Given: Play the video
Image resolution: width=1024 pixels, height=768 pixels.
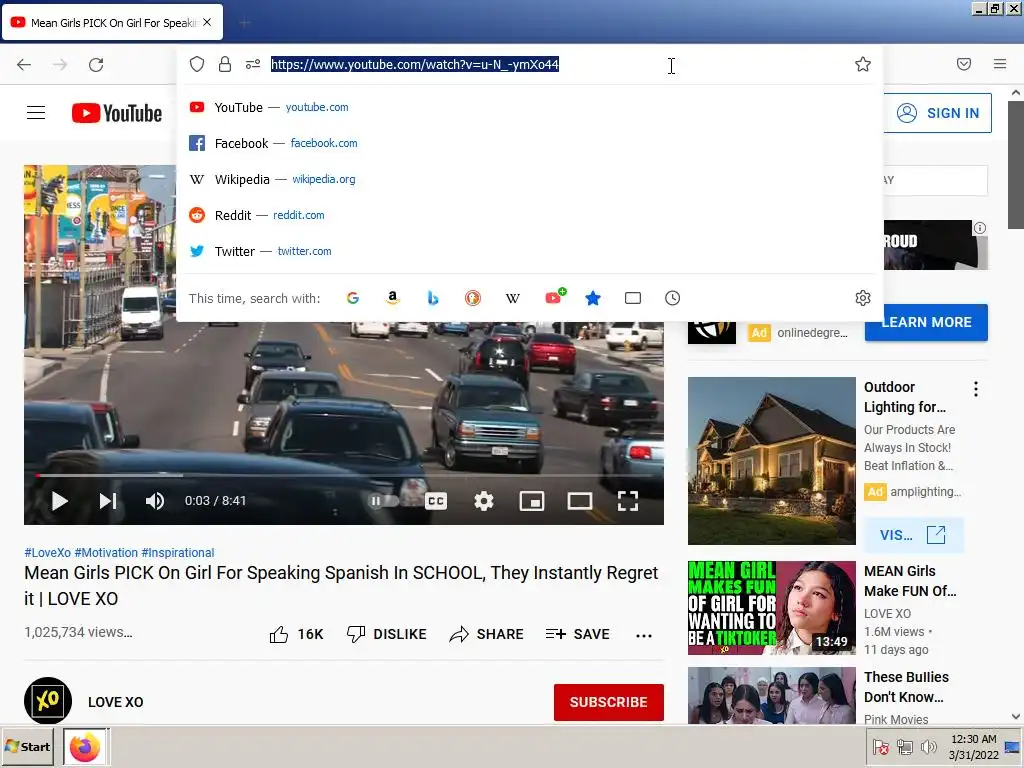Looking at the screenshot, I should coord(59,502).
